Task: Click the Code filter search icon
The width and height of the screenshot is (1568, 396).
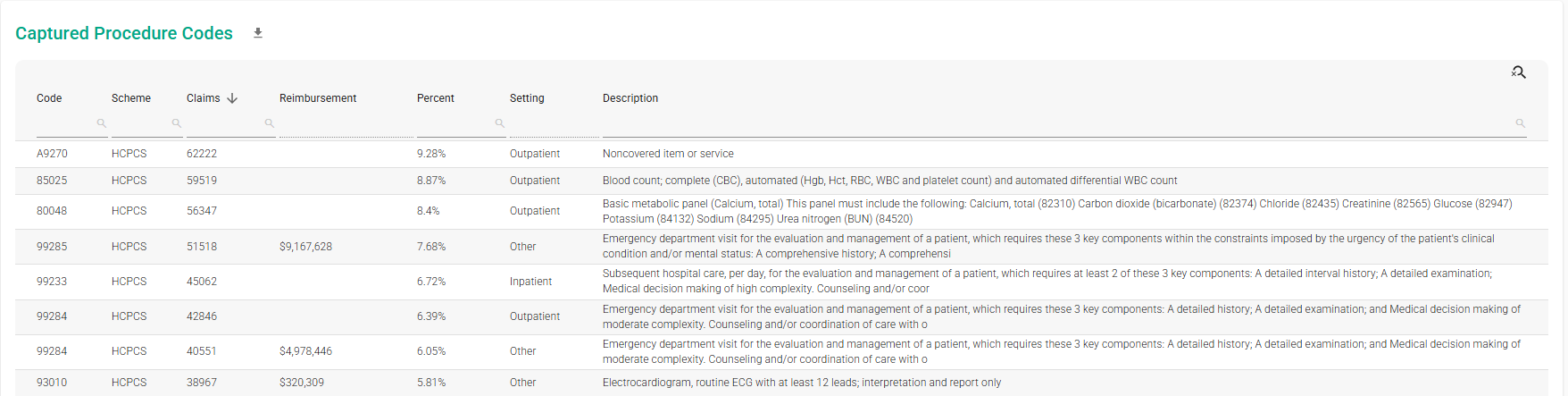Action: (x=102, y=123)
